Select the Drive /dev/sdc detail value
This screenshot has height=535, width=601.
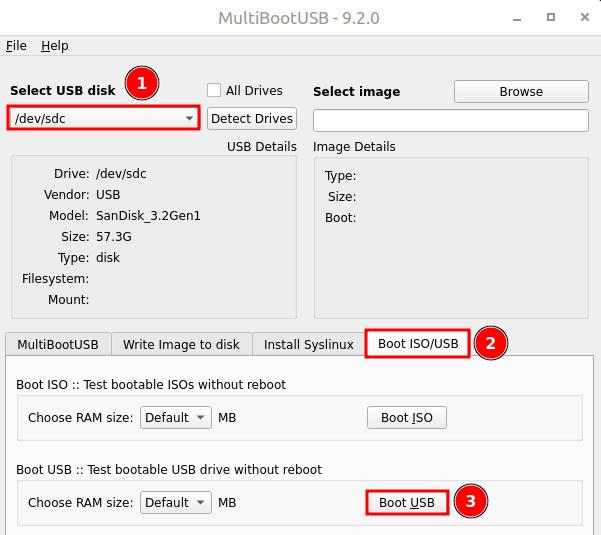(x=121, y=174)
